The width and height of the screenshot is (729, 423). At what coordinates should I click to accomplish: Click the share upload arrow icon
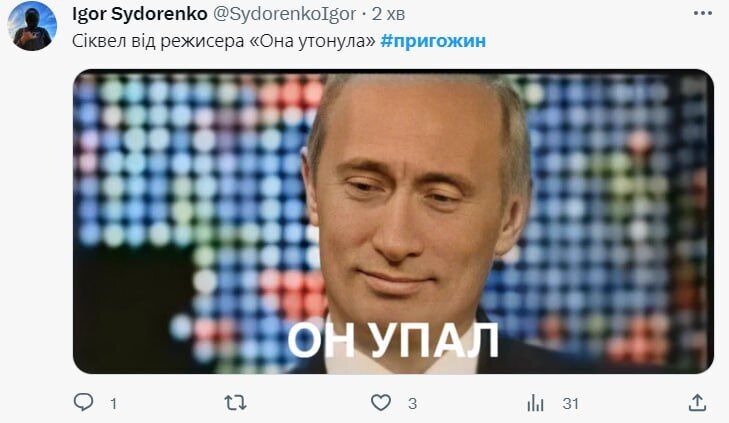click(697, 403)
